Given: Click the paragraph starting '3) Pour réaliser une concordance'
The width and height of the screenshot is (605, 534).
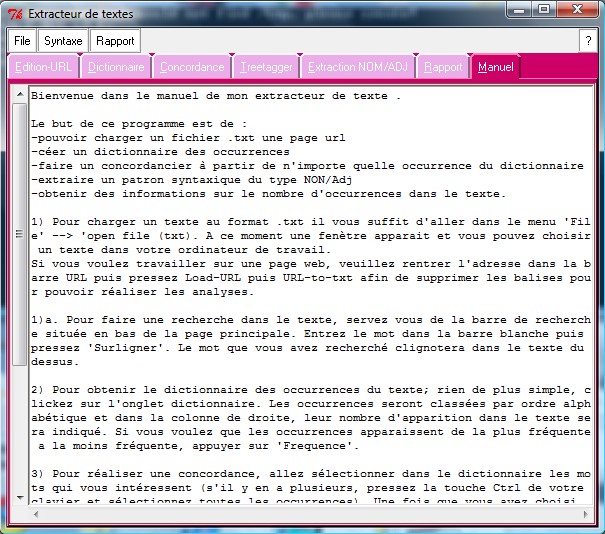Looking at the screenshot, I should pyautogui.click(x=311, y=487).
